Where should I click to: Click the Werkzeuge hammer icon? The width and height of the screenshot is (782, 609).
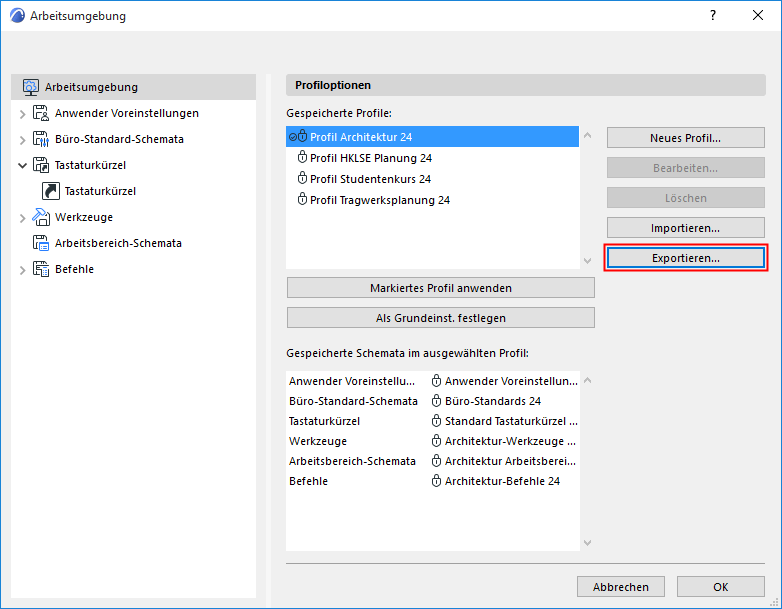point(41,217)
